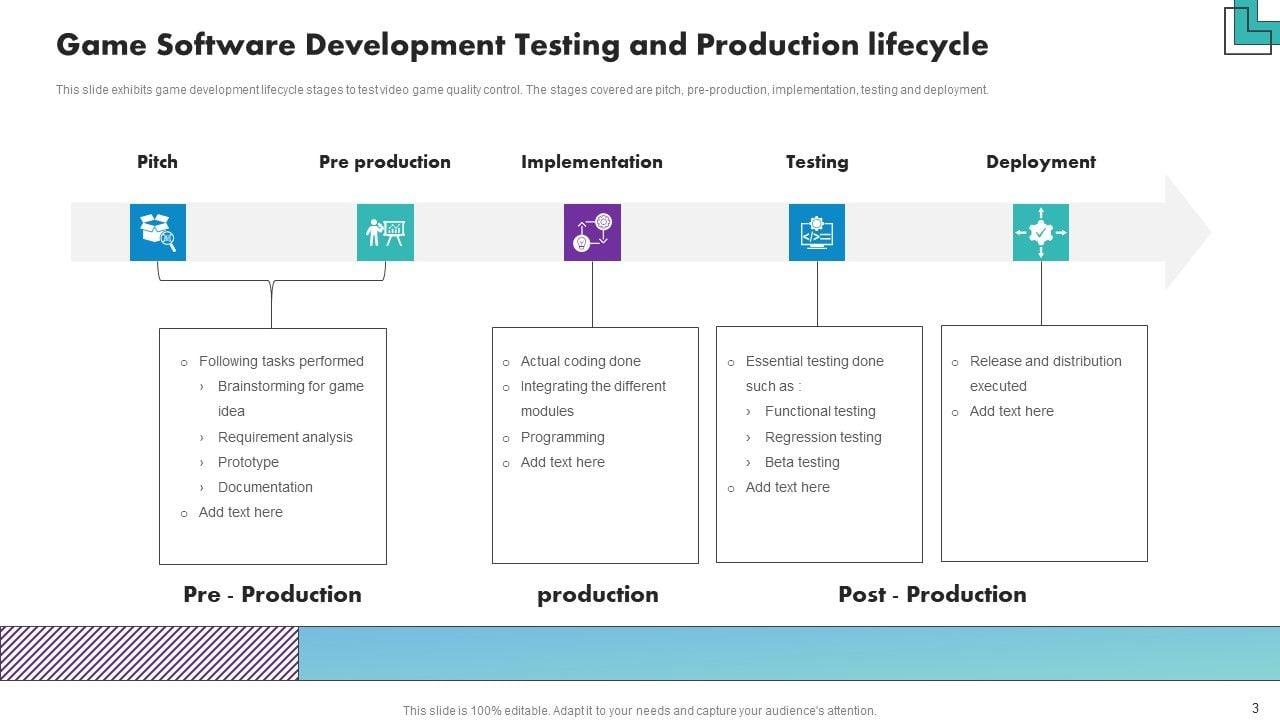Click the large arrow head of timeline
1280x720 pixels.
1188,232
